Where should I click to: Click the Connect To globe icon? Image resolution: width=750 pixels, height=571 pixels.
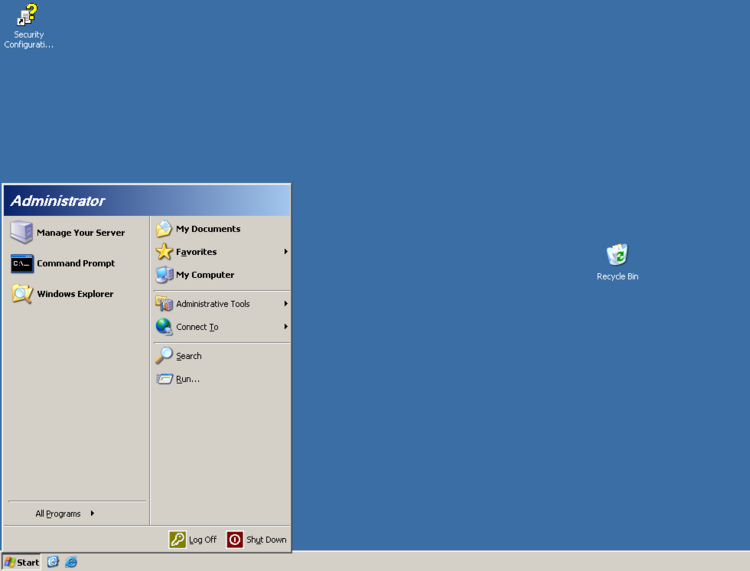(164, 327)
